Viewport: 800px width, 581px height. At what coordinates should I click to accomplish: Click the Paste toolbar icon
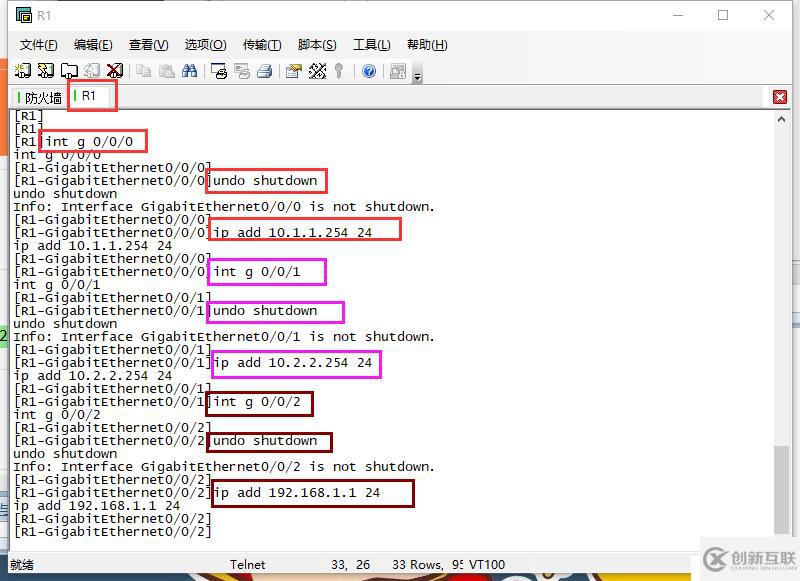pyautogui.click(x=166, y=71)
